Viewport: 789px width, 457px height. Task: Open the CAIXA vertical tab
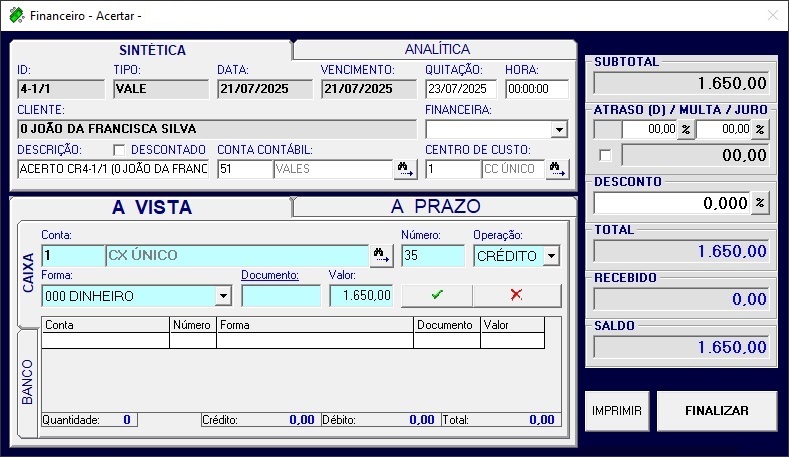(x=28, y=272)
